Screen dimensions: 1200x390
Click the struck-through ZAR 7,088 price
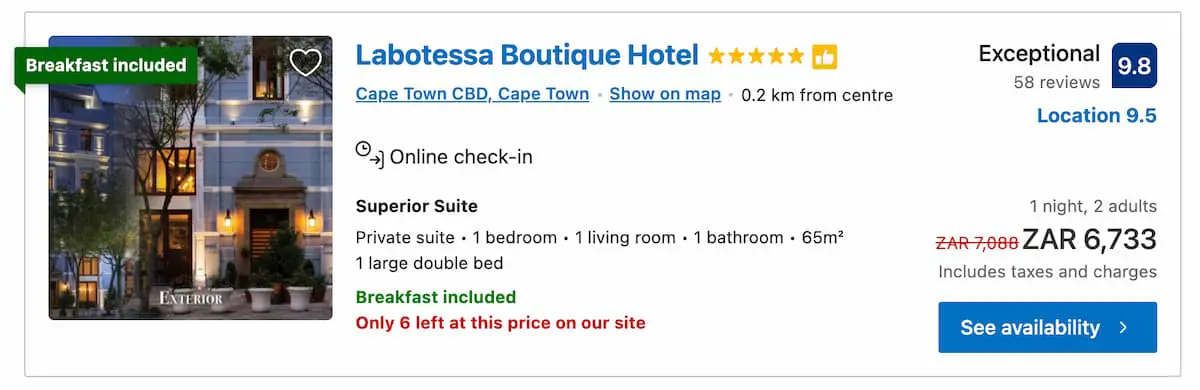(x=976, y=243)
